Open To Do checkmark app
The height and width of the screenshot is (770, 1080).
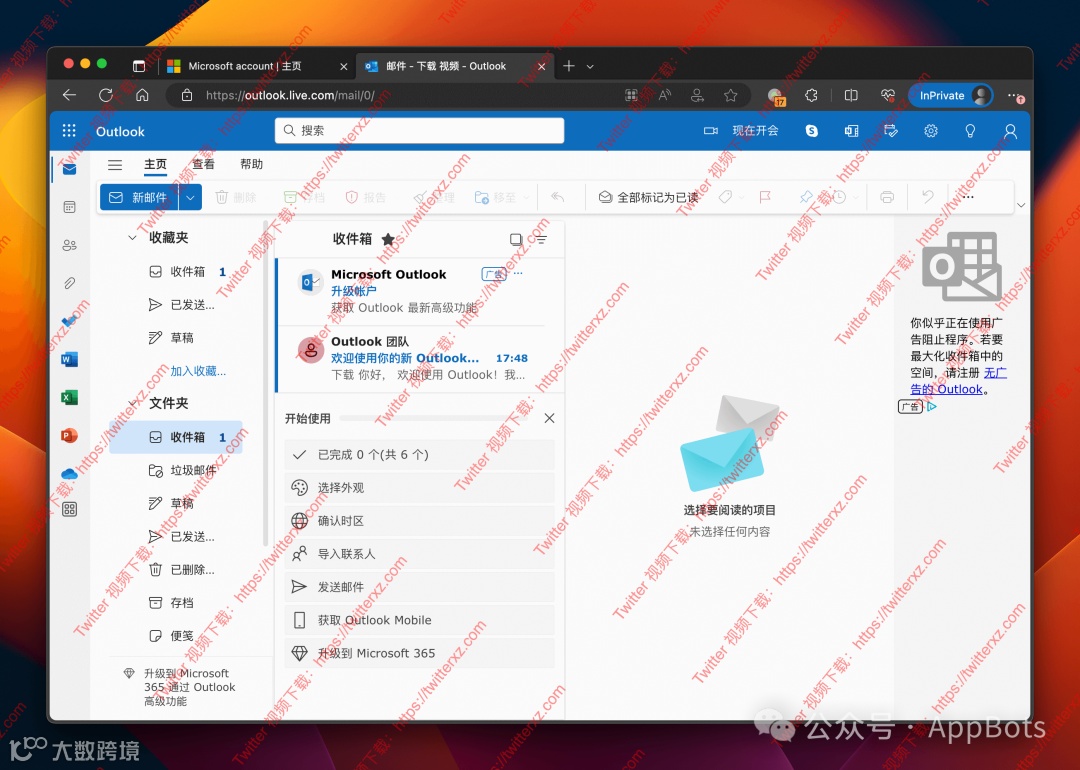coord(70,321)
